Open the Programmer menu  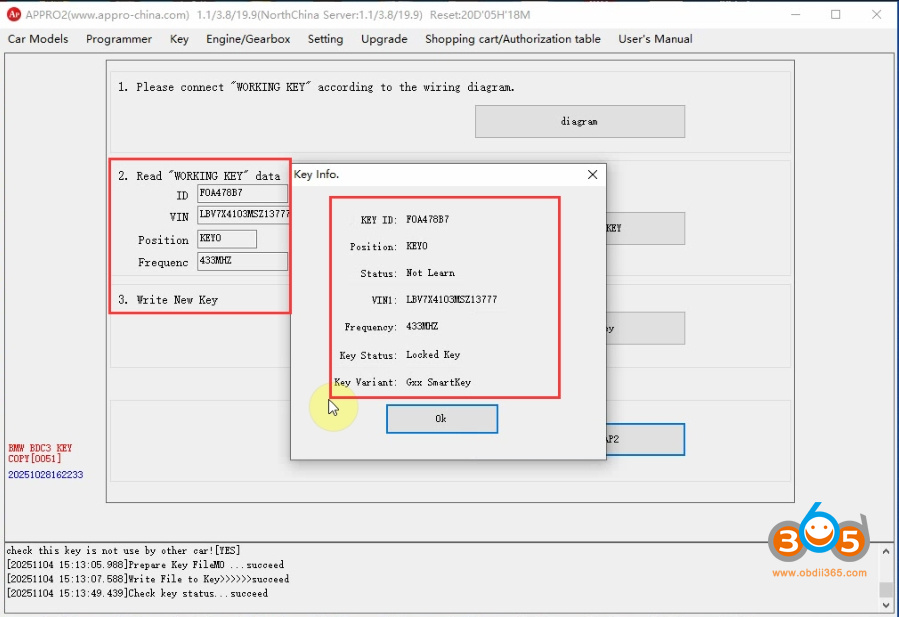pyautogui.click(x=118, y=39)
